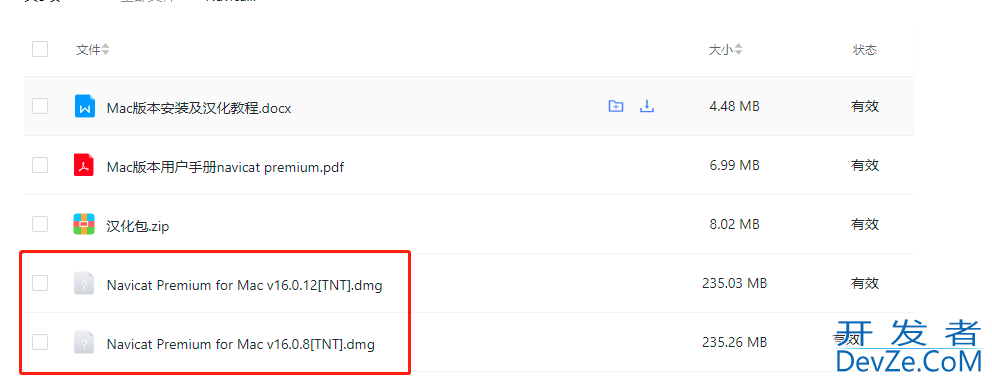Click 有效 status of 汉化包.zip row

point(865,224)
